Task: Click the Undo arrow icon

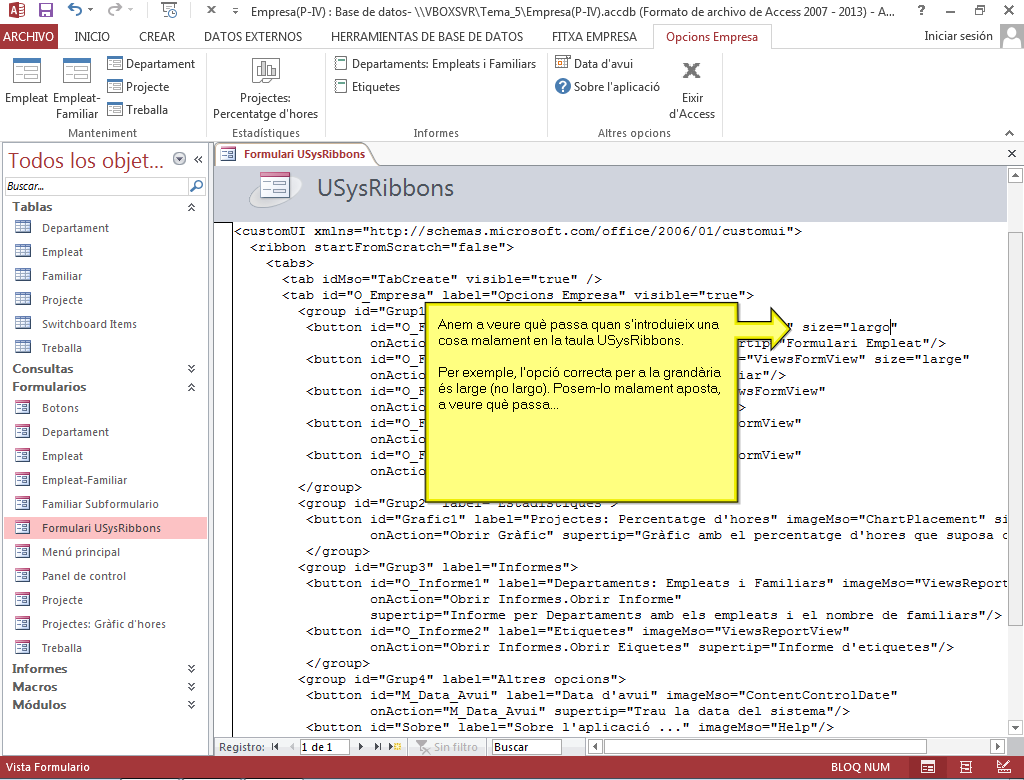Action: pos(74,10)
